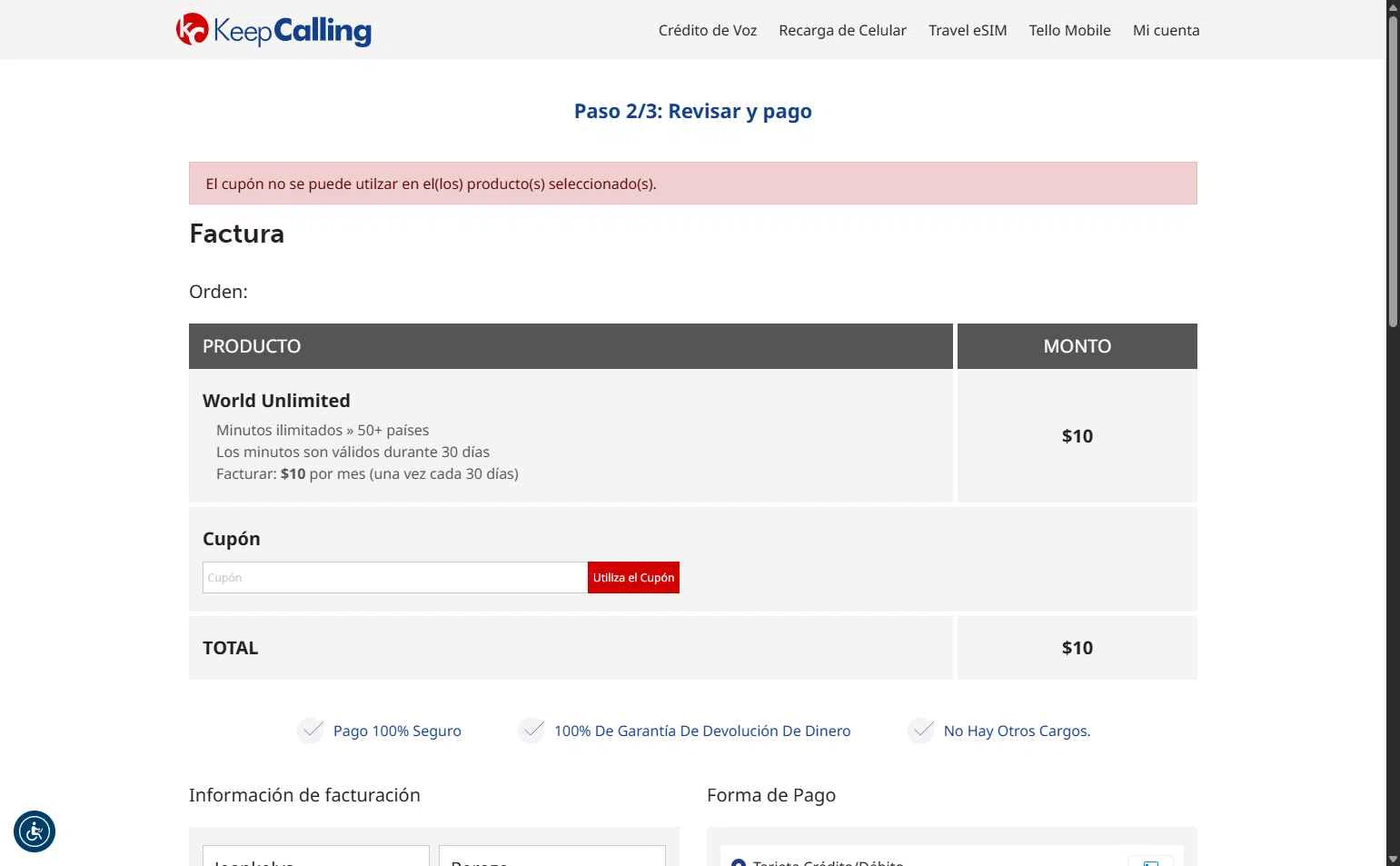The height and width of the screenshot is (866, 1400).
Task: Click the last name billing input field
Action: pyautogui.click(x=552, y=856)
